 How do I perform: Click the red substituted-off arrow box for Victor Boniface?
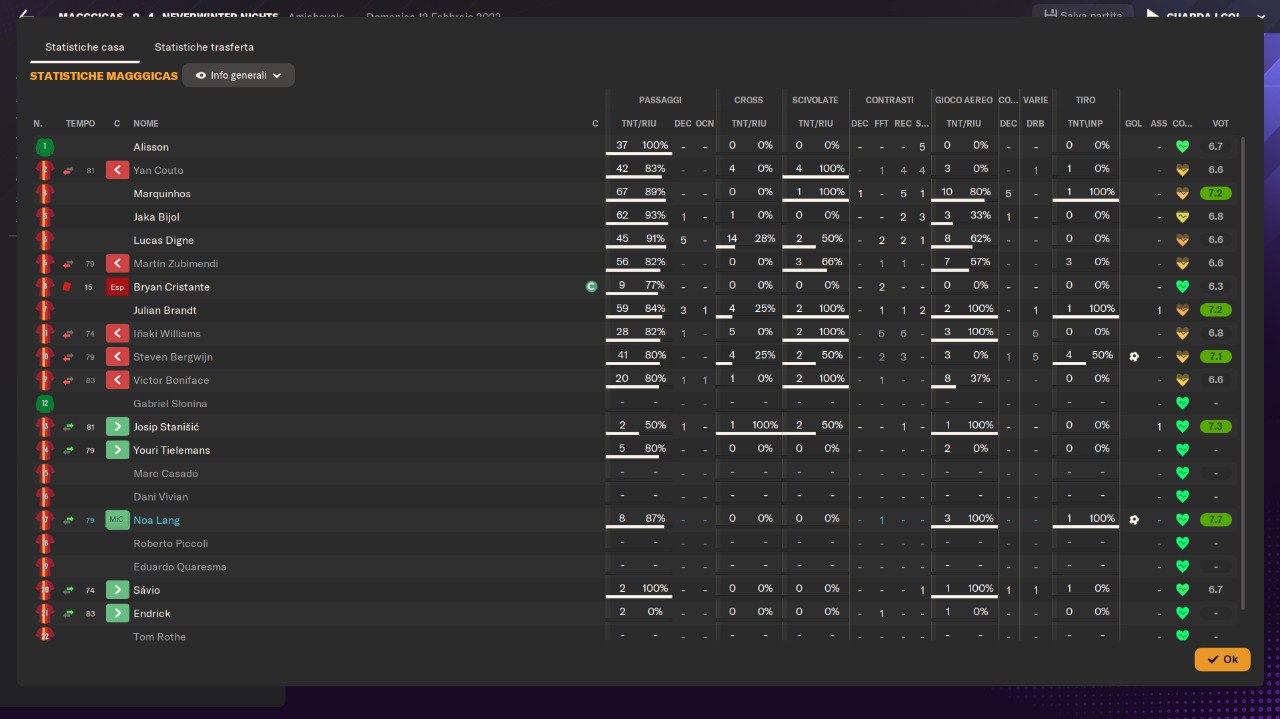tap(117, 380)
